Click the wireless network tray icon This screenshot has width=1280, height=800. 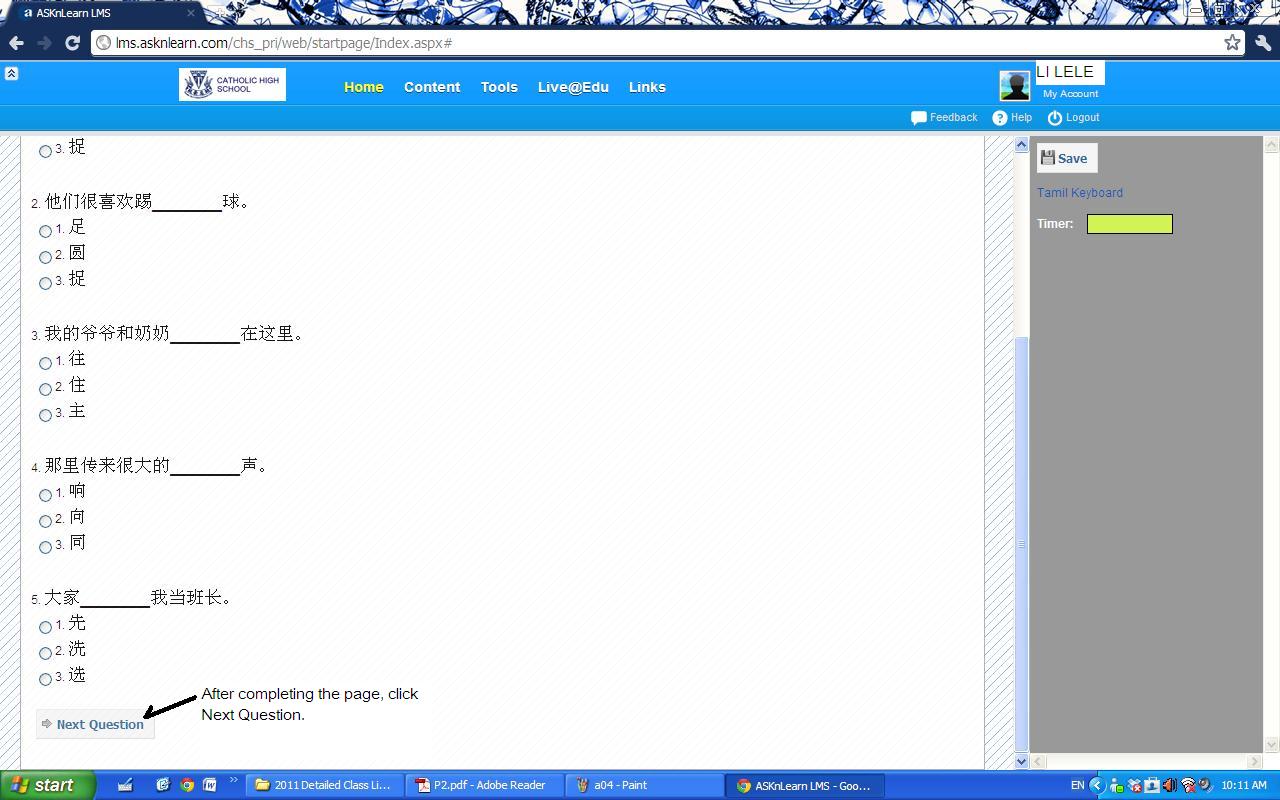coord(1188,785)
